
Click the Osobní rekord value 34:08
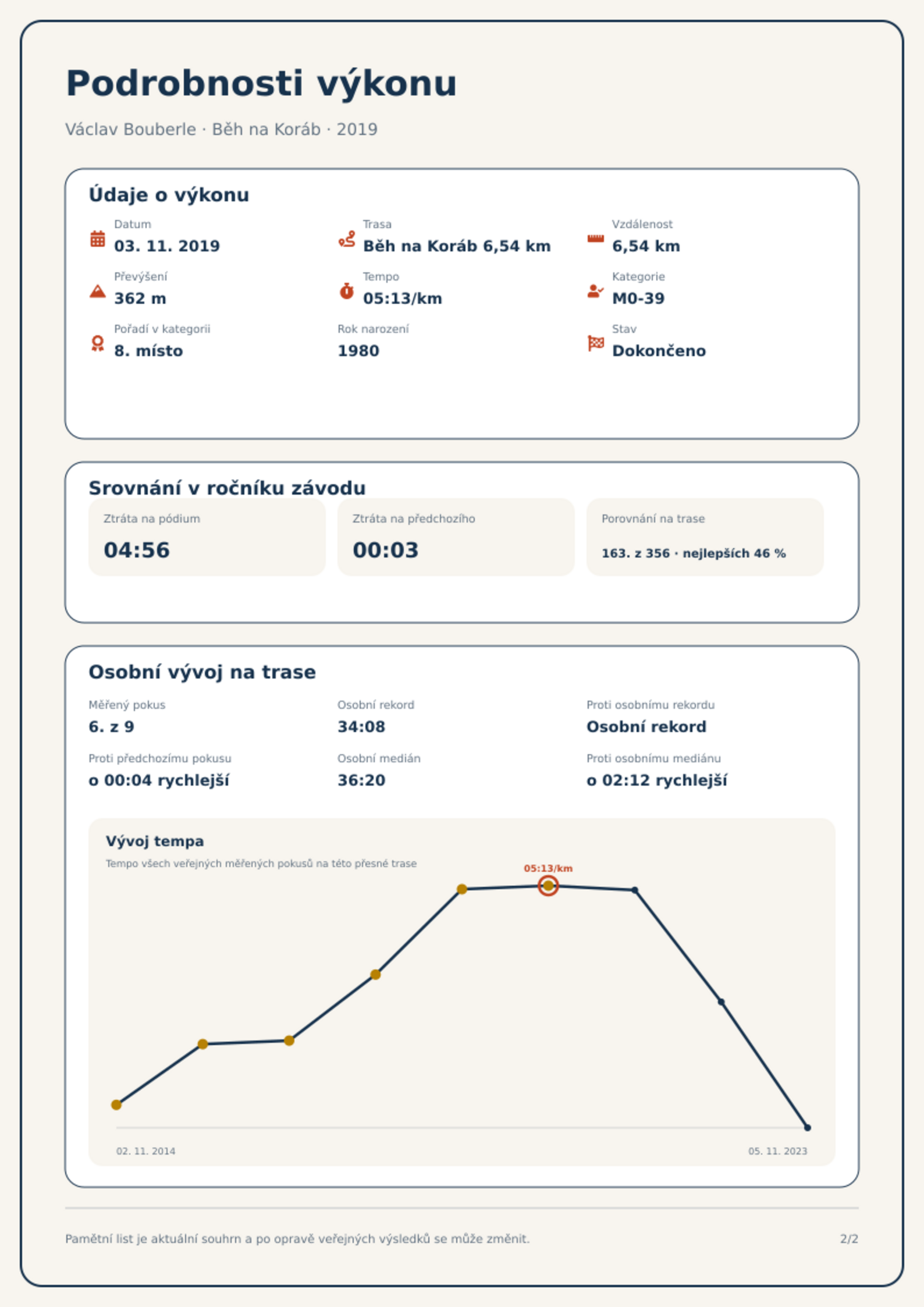point(361,726)
